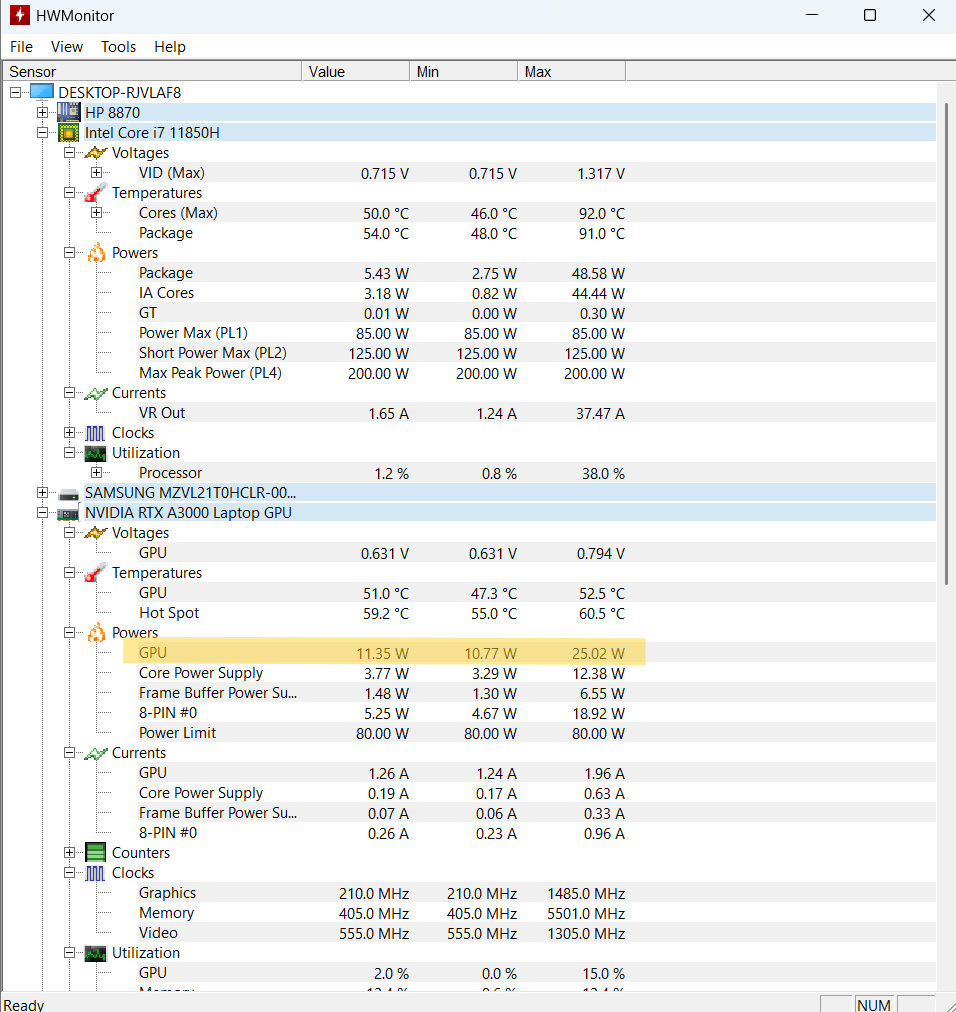Maximize the HWMonitor window
Image resolution: width=956 pixels, height=1012 pixels.
(x=870, y=15)
